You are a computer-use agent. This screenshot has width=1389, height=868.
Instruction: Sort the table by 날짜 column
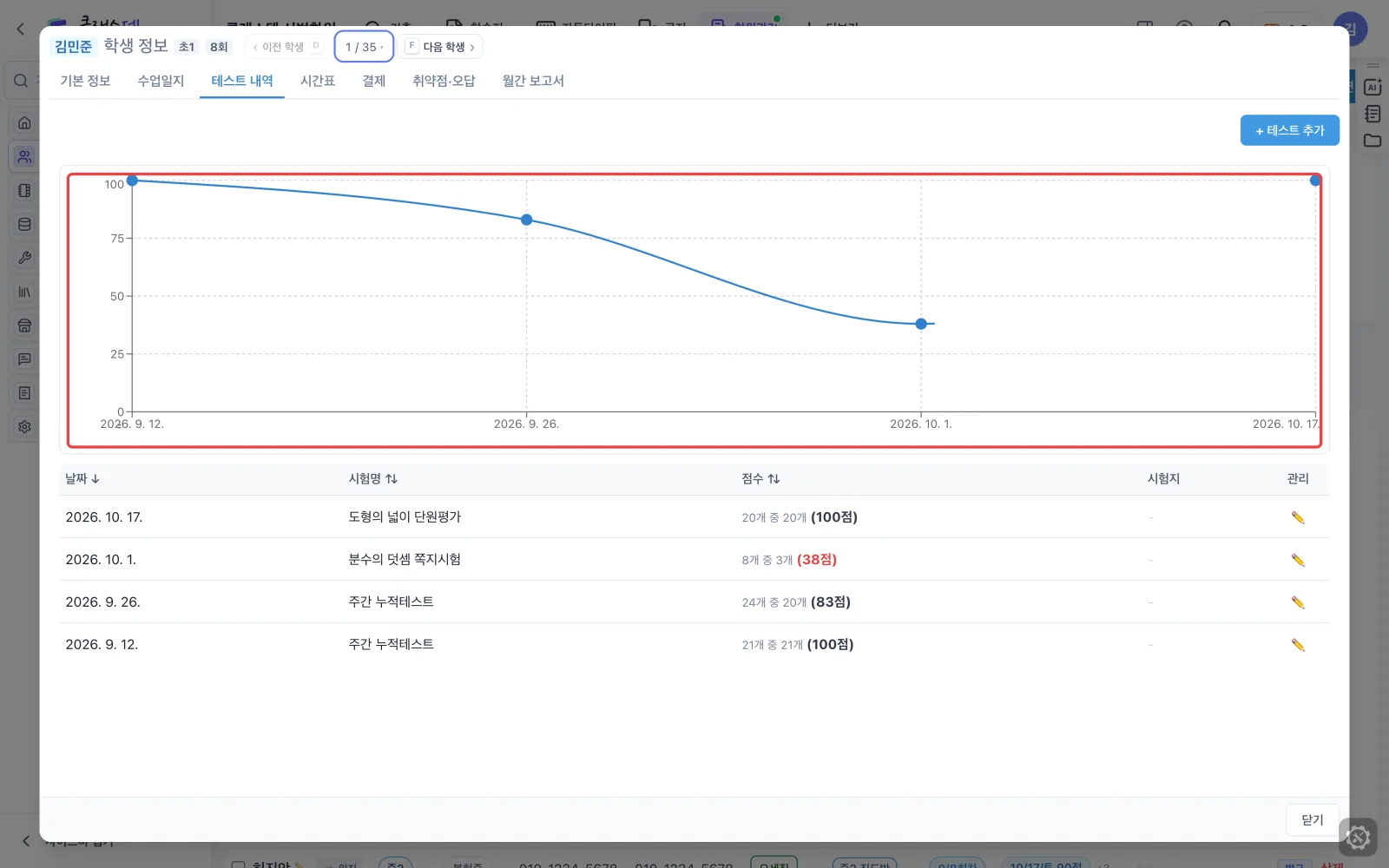point(82,478)
